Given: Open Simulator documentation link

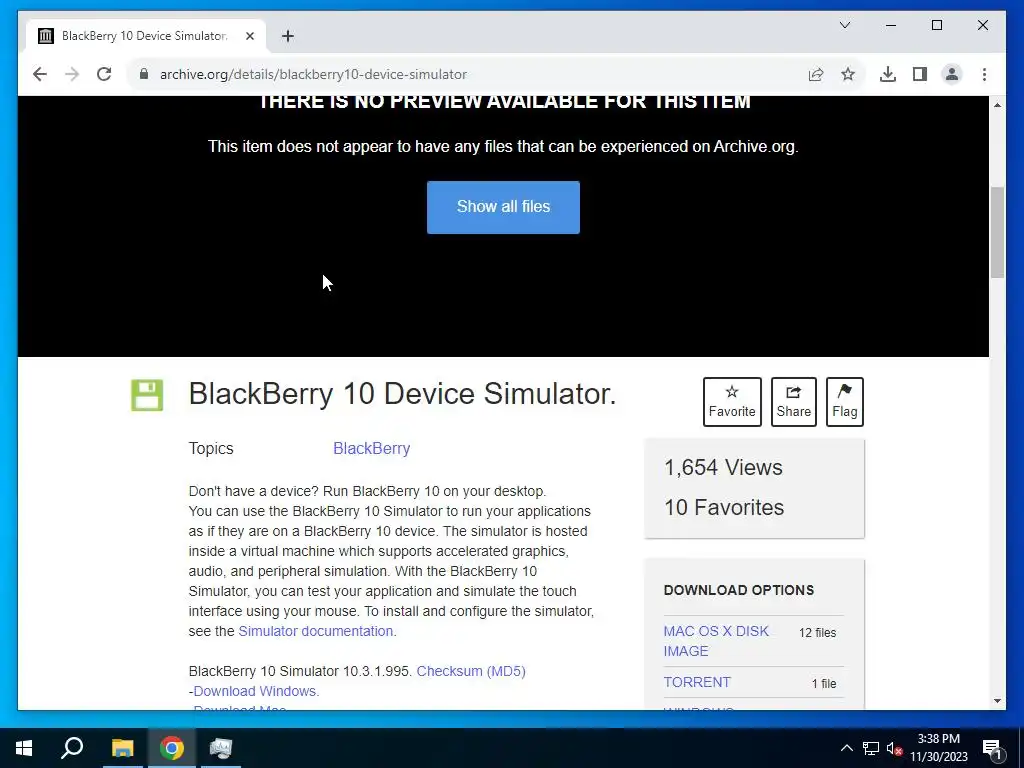Looking at the screenshot, I should pyautogui.click(x=315, y=632).
